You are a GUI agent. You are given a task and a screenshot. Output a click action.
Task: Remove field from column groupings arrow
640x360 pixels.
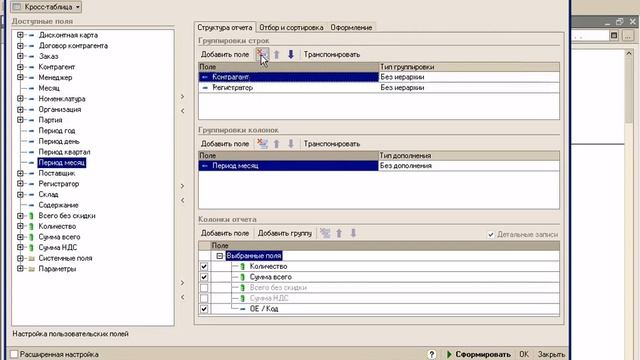tap(182, 200)
